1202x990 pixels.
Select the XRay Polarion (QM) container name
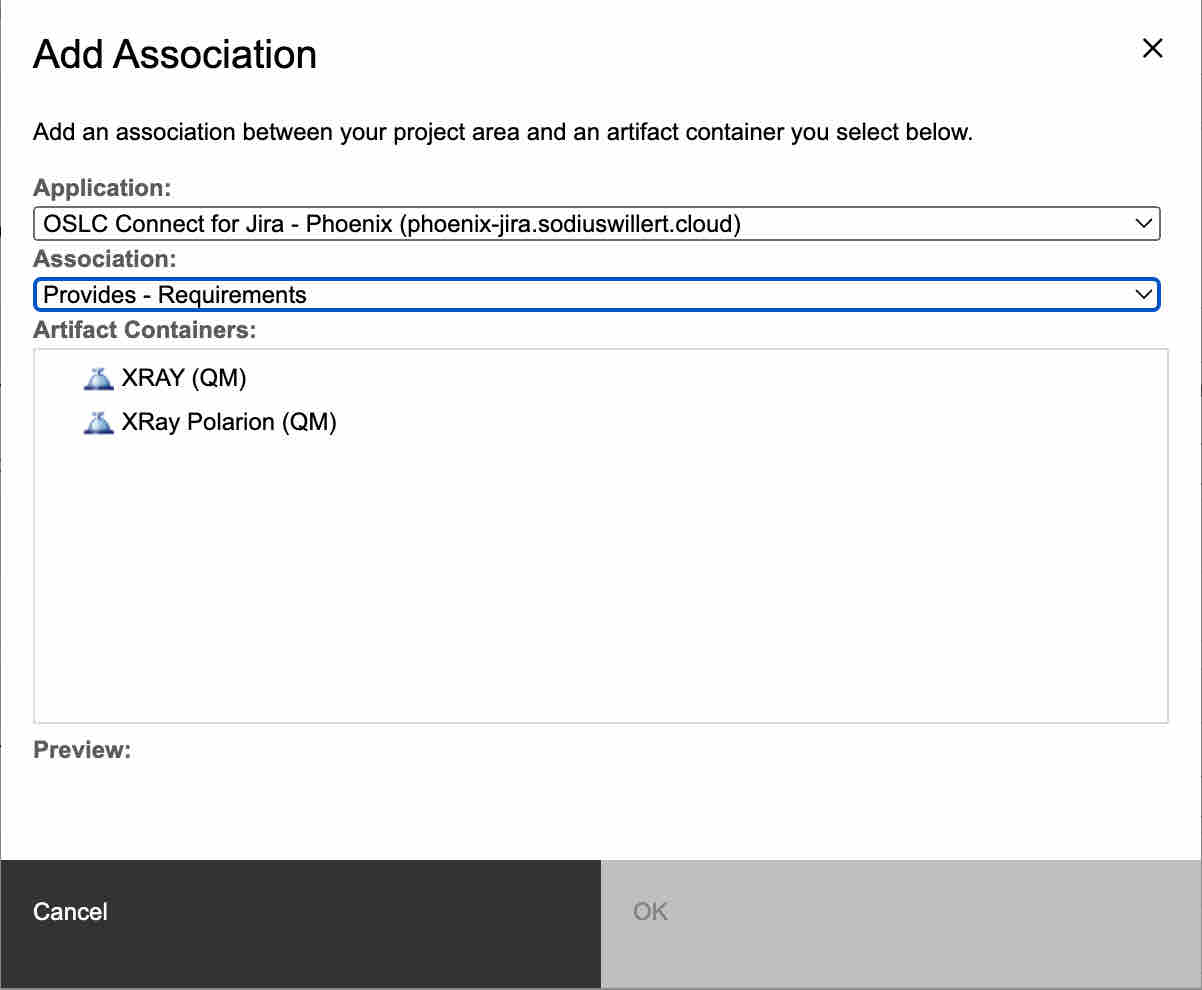pos(228,422)
